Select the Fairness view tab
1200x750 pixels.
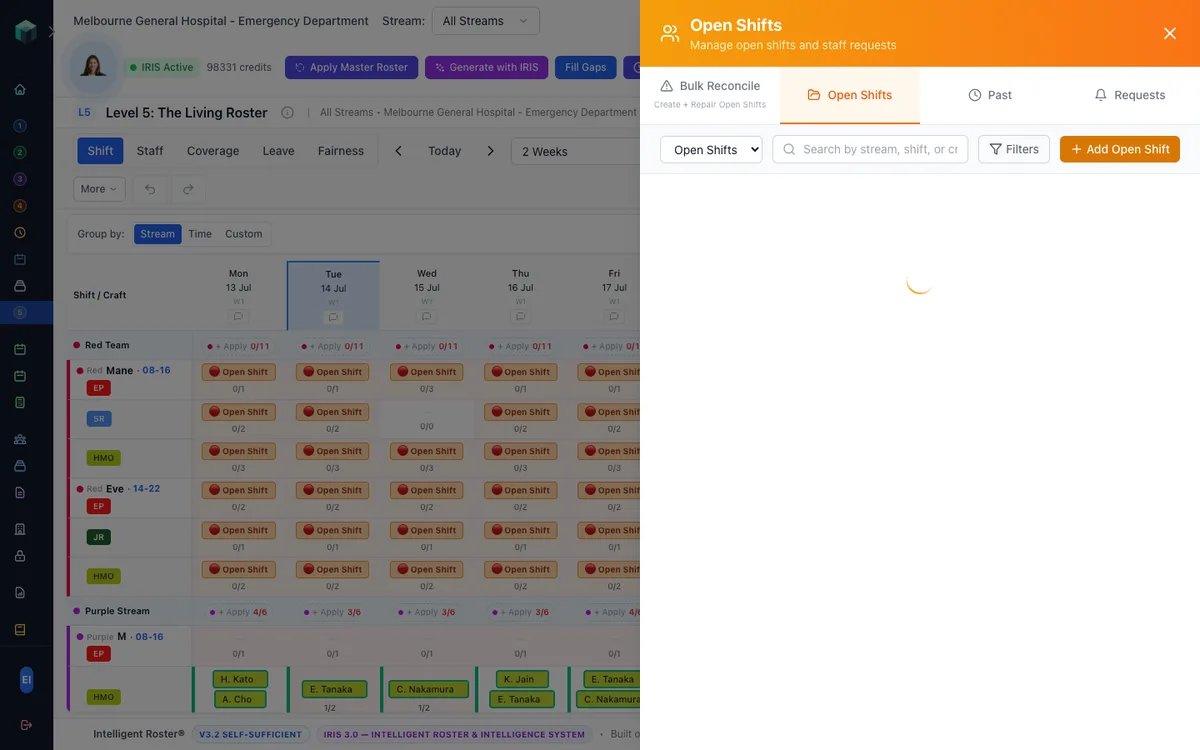coord(341,151)
